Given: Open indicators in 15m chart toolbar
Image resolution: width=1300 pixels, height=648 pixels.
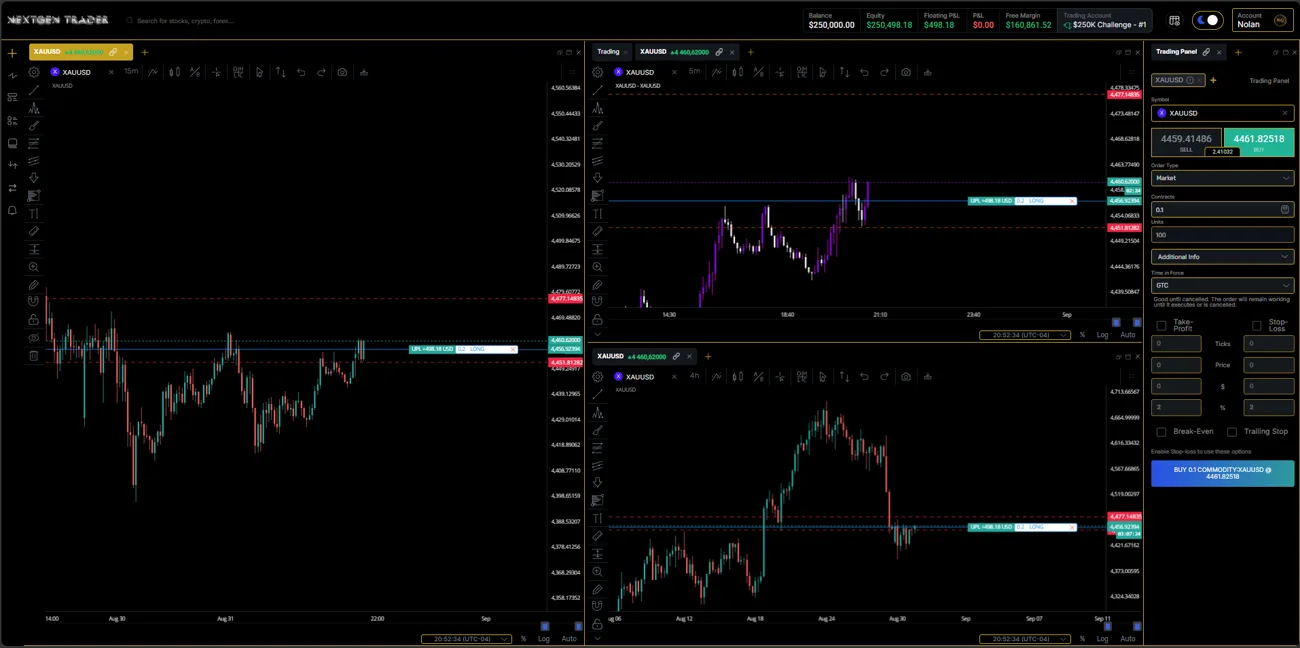Looking at the screenshot, I should tap(153, 72).
